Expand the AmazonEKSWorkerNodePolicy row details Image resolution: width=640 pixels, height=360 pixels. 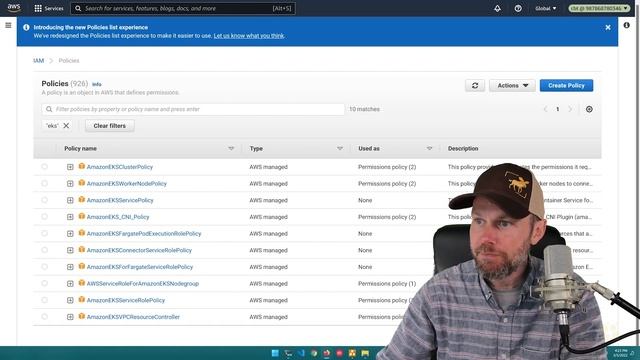point(70,184)
